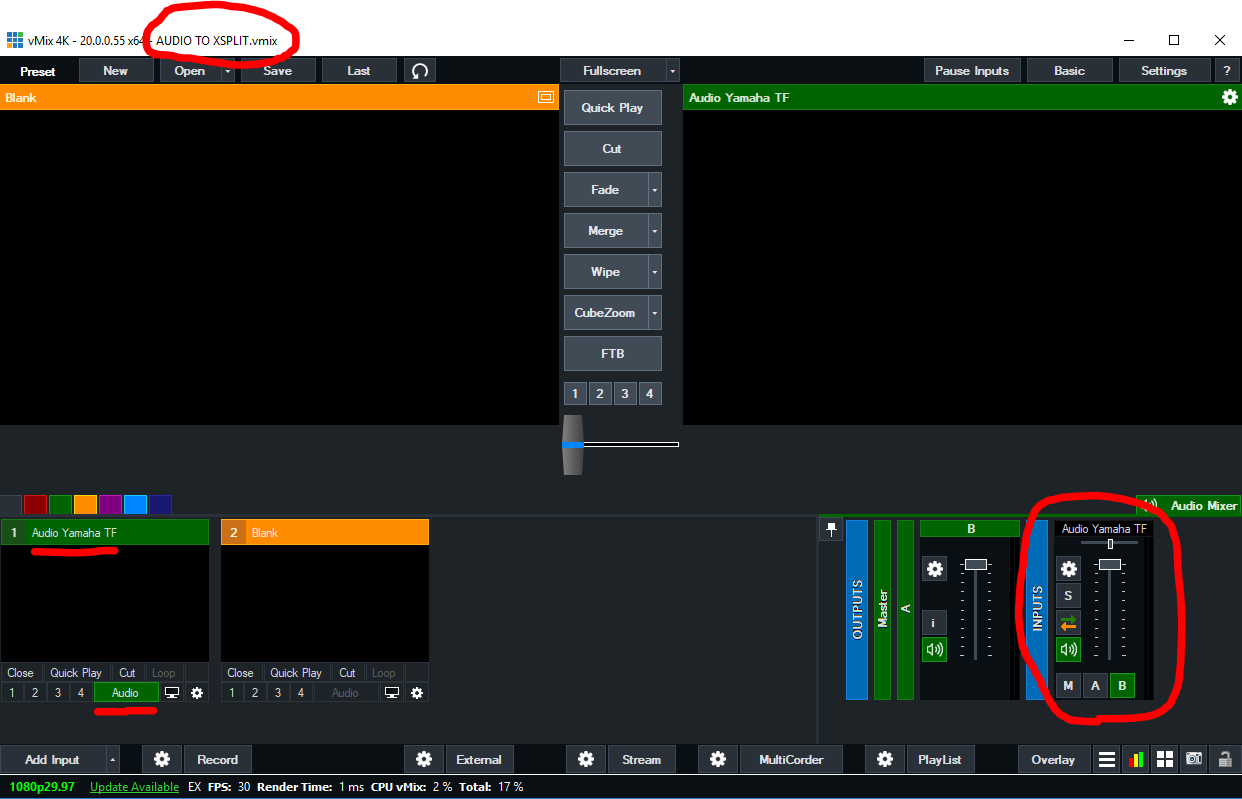The height and width of the screenshot is (799, 1242).
Task: Toggle the green Audio button on input 1
Action: 126,692
